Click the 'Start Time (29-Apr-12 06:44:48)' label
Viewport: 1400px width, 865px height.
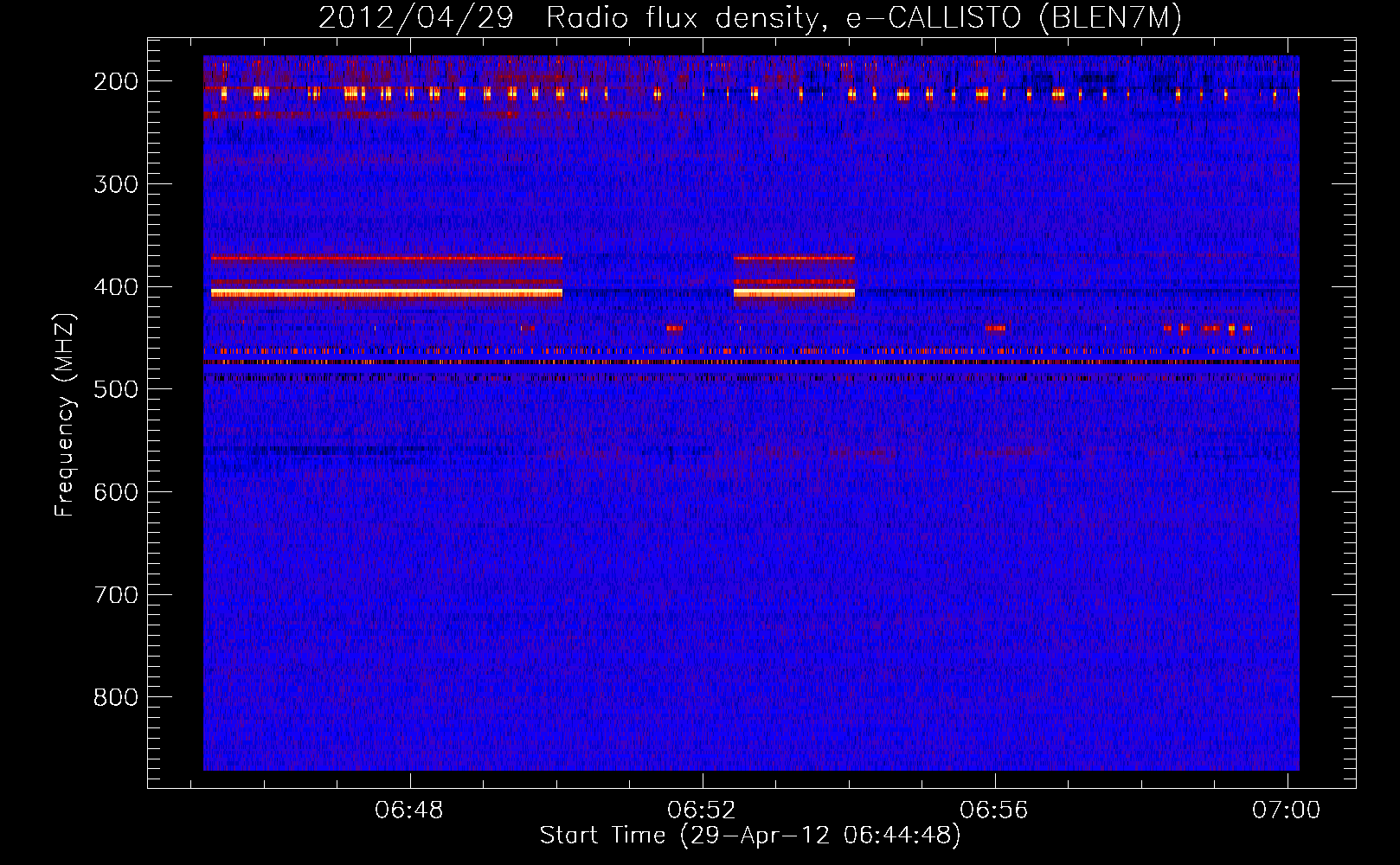750,836
